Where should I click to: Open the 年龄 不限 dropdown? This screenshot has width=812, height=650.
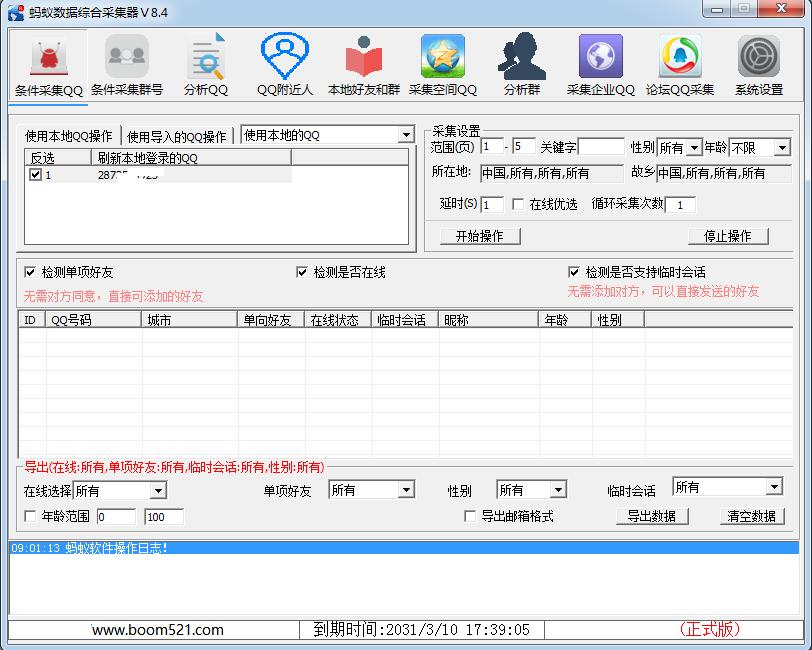coord(782,148)
